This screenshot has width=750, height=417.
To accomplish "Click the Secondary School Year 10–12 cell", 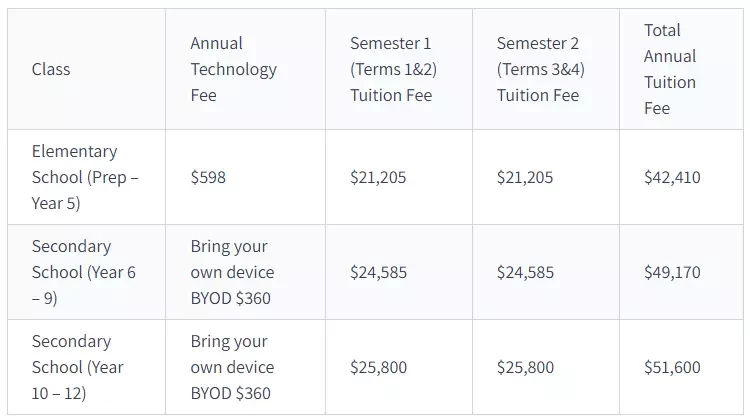I will coord(87,367).
